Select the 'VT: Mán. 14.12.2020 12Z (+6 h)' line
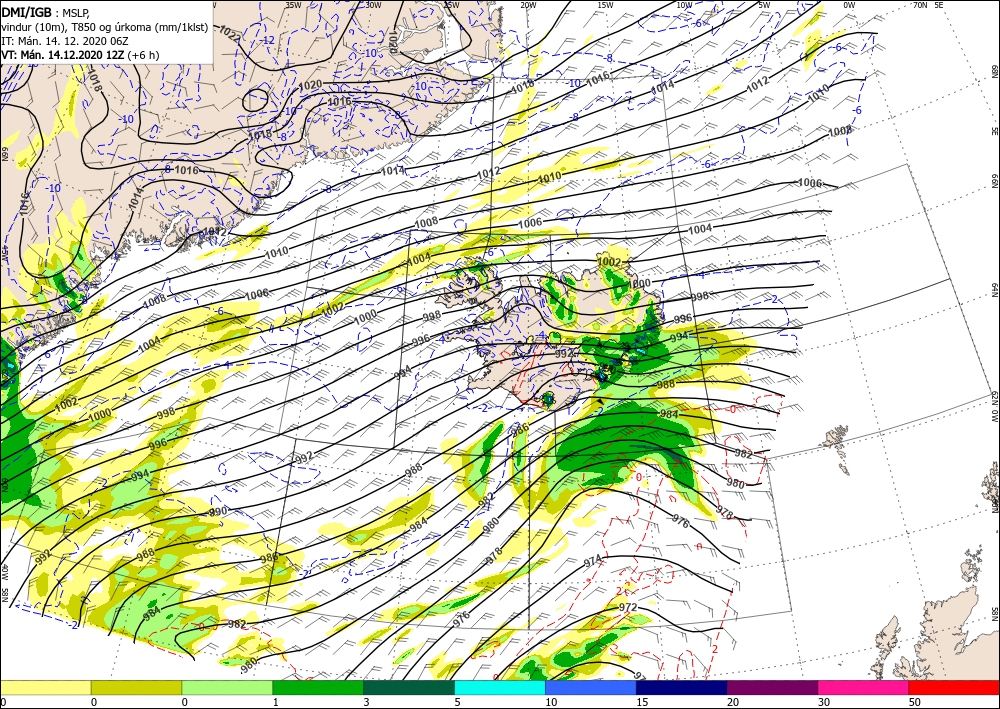 [x=80, y=55]
